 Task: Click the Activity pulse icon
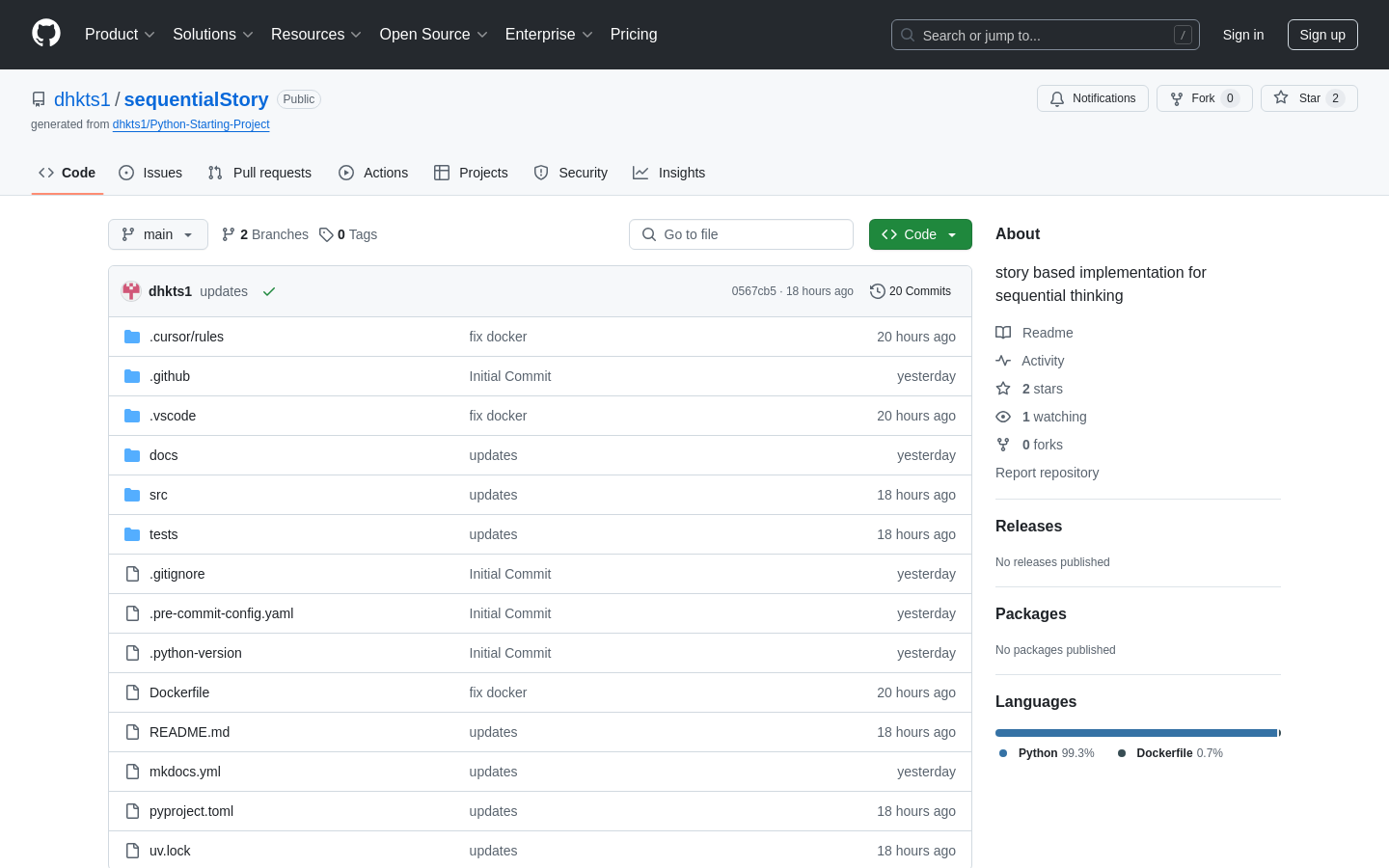[x=1003, y=361]
